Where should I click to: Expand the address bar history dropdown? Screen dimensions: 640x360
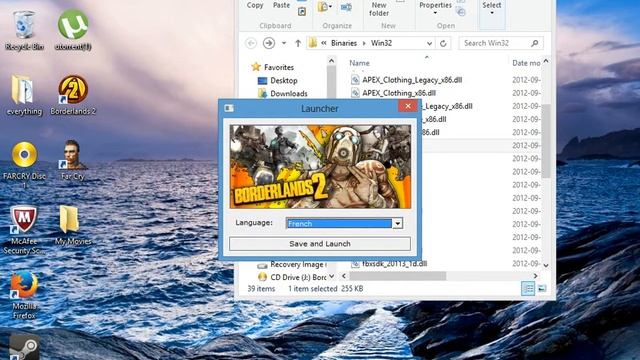click(x=429, y=43)
